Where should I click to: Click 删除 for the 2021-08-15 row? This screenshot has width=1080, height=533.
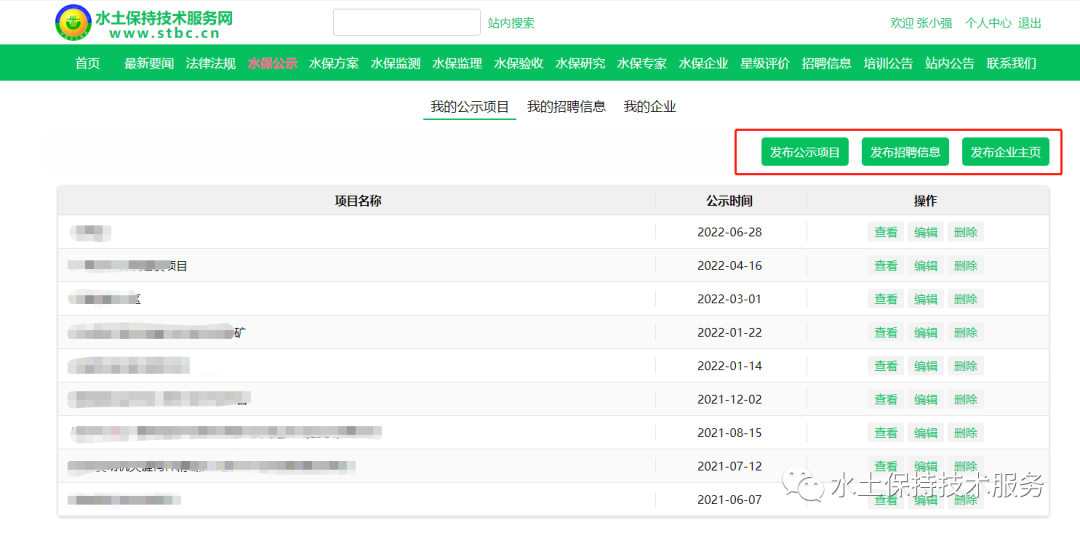click(x=966, y=433)
